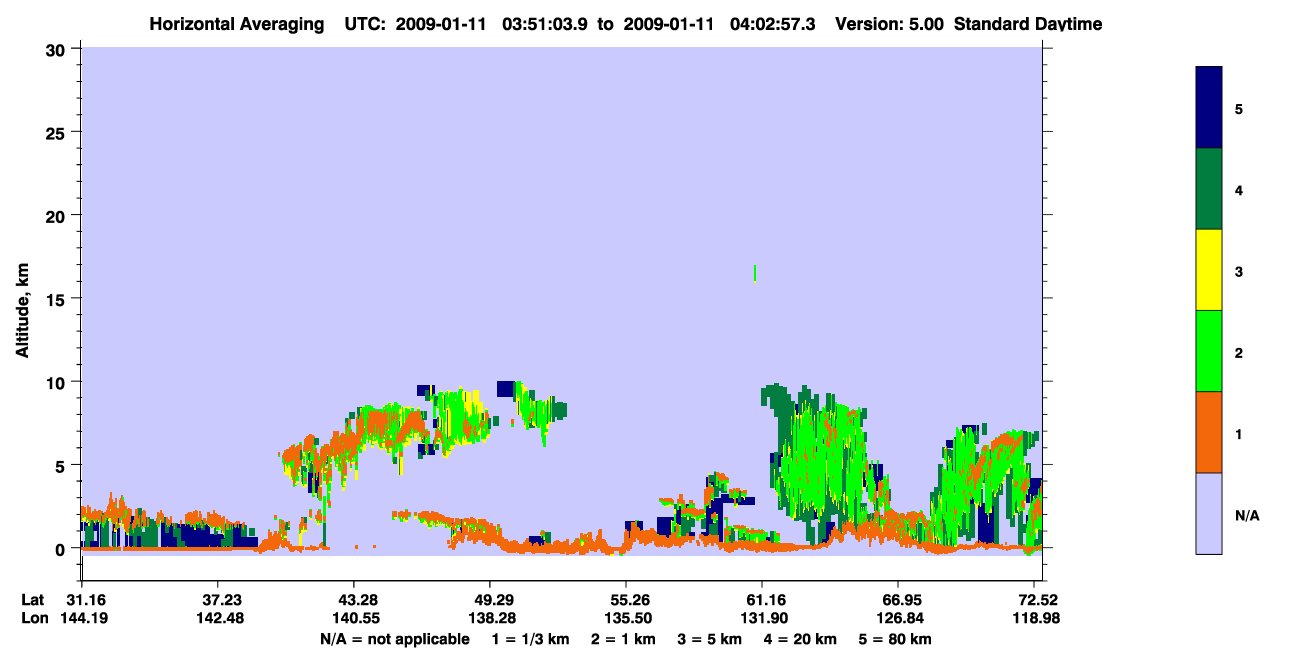Click longitude value 118.98
Image resolution: width=1300 pixels, height=667 pixels.
pos(1035,618)
